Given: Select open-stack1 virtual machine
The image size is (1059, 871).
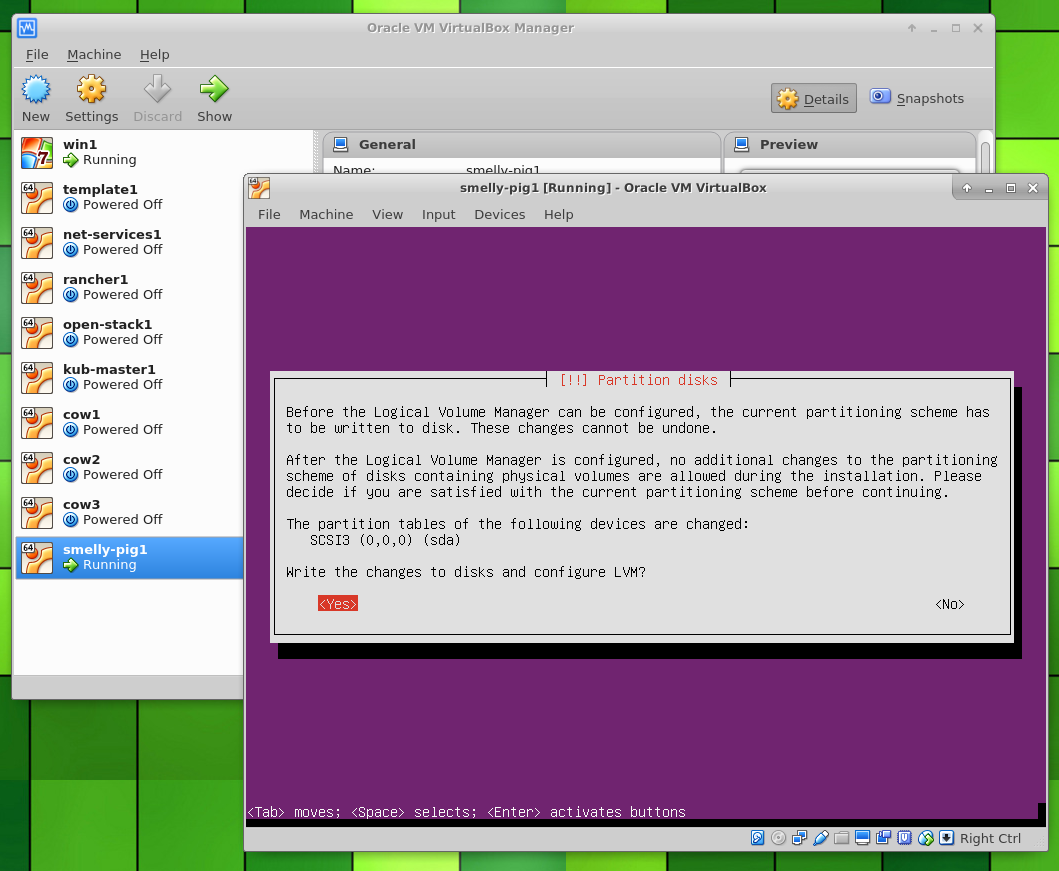Looking at the screenshot, I should [x=129, y=333].
